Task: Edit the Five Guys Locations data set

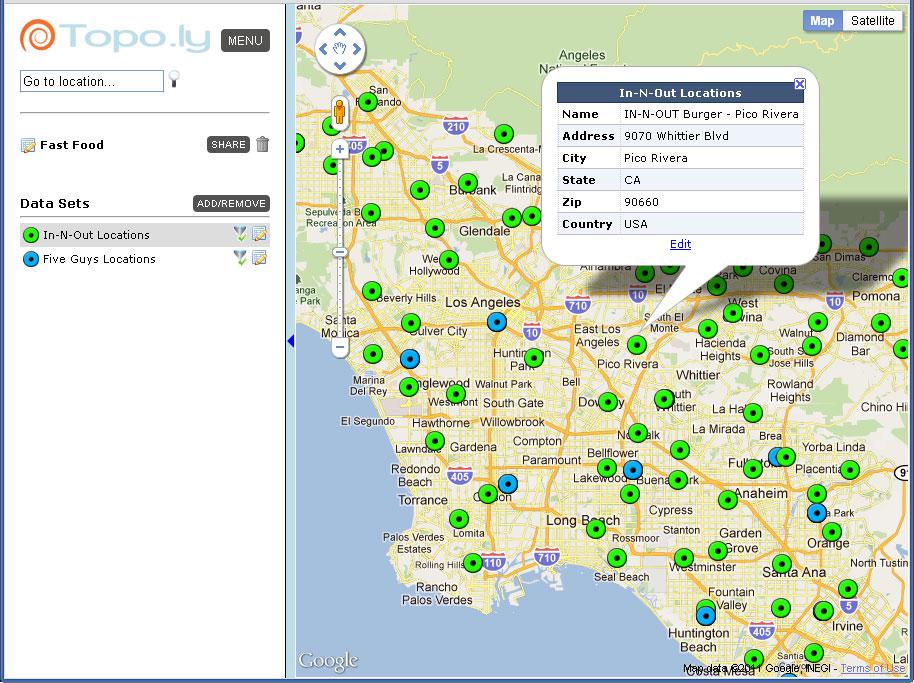Action: click(259, 258)
